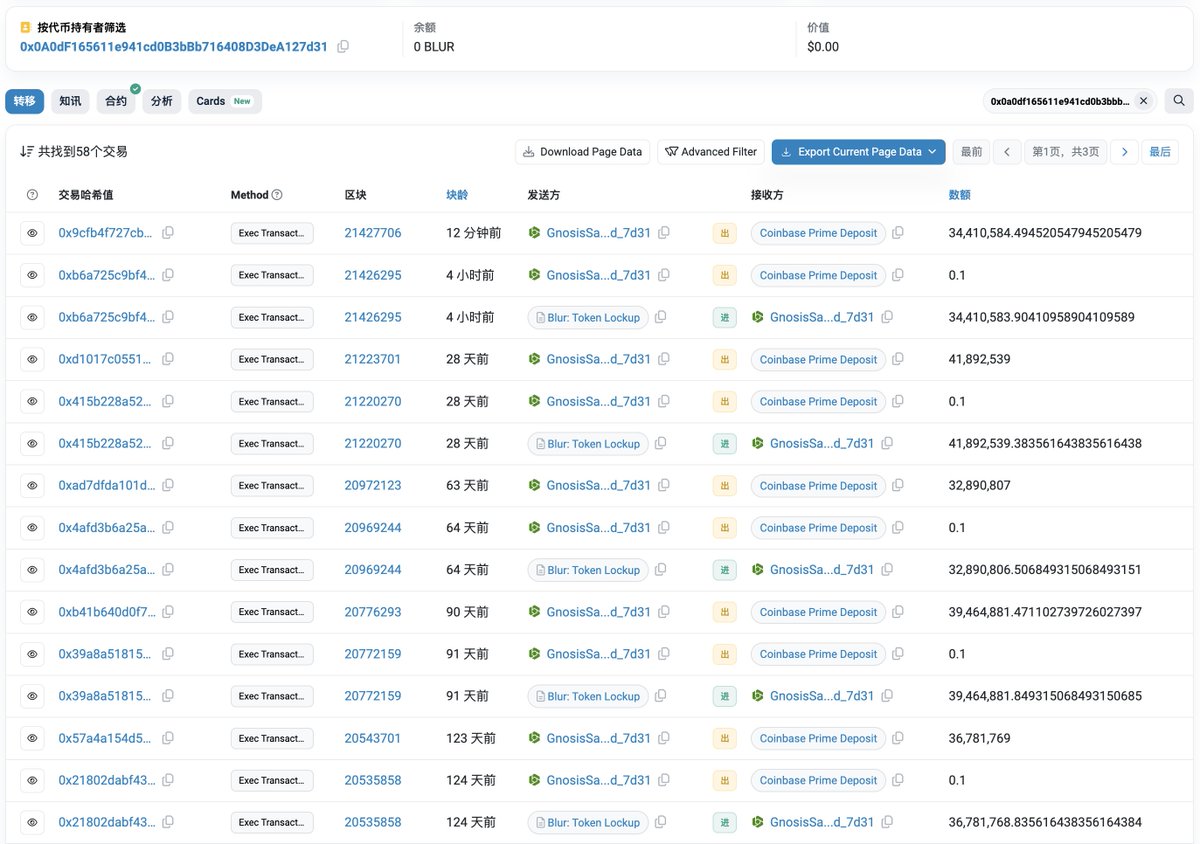Viewport: 1200px width, 844px height.
Task: Jump to last page with 最后 button
Action: pyautogui.click(x=1160, y=152)
